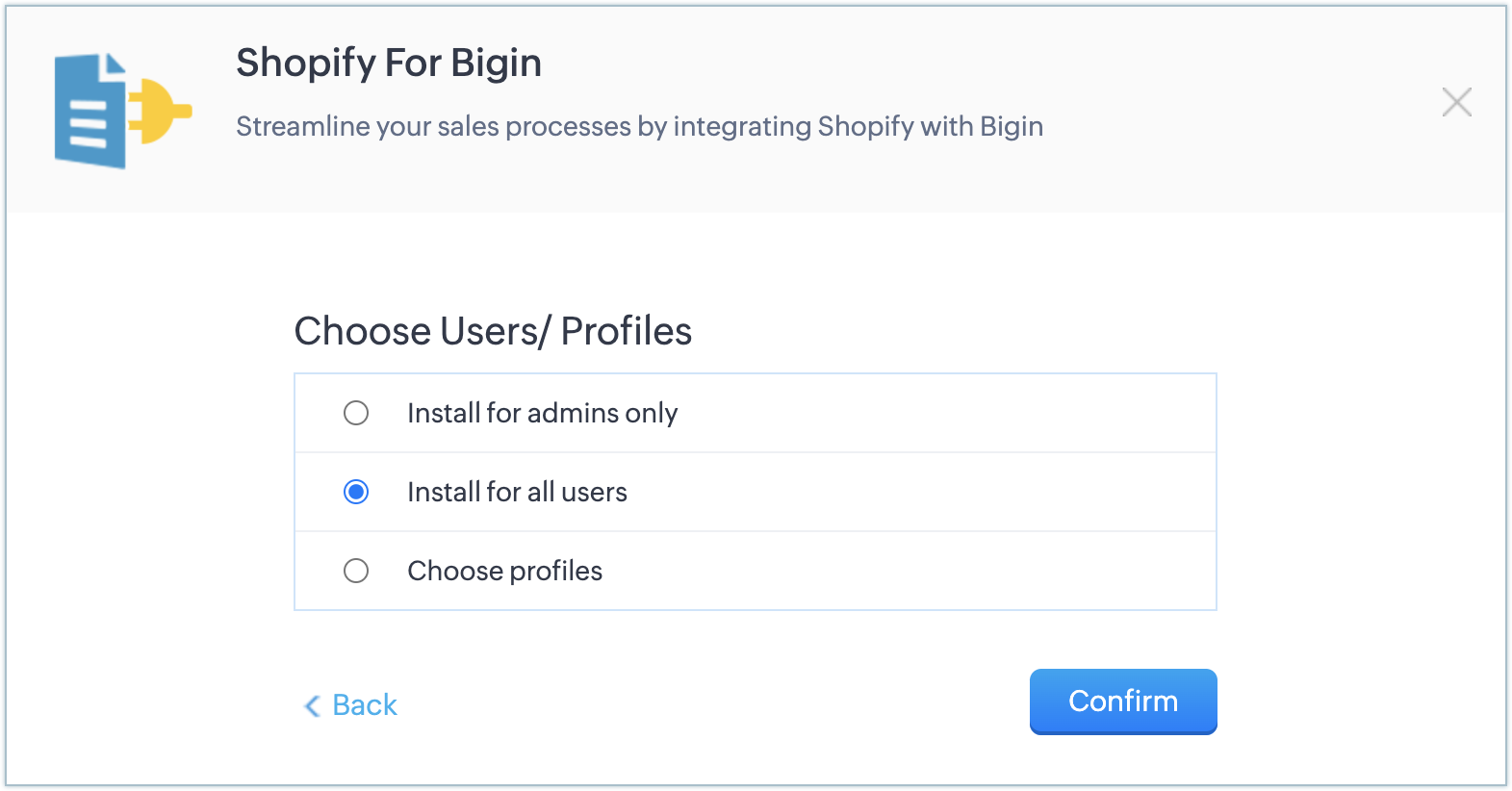
Task: Select the Install for all users radio button
Action: tap(356, 492)
